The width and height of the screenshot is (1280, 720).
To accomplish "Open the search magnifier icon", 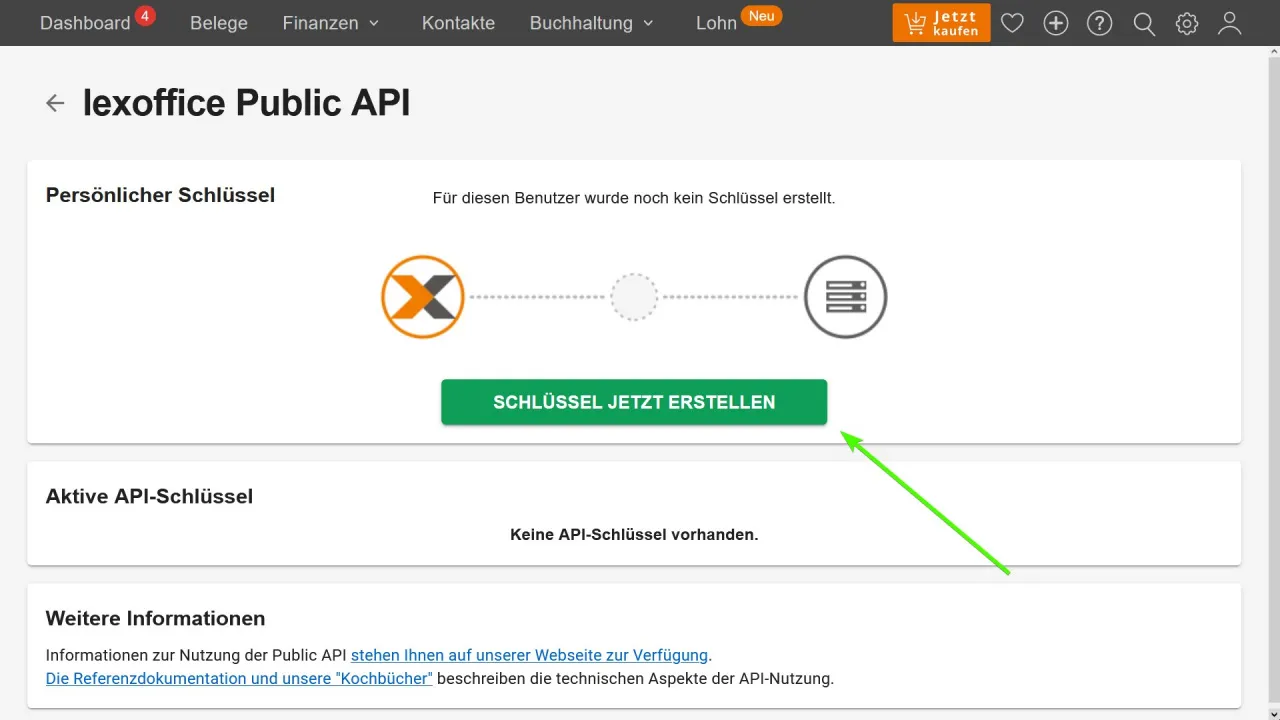I will coord(1143,23).
